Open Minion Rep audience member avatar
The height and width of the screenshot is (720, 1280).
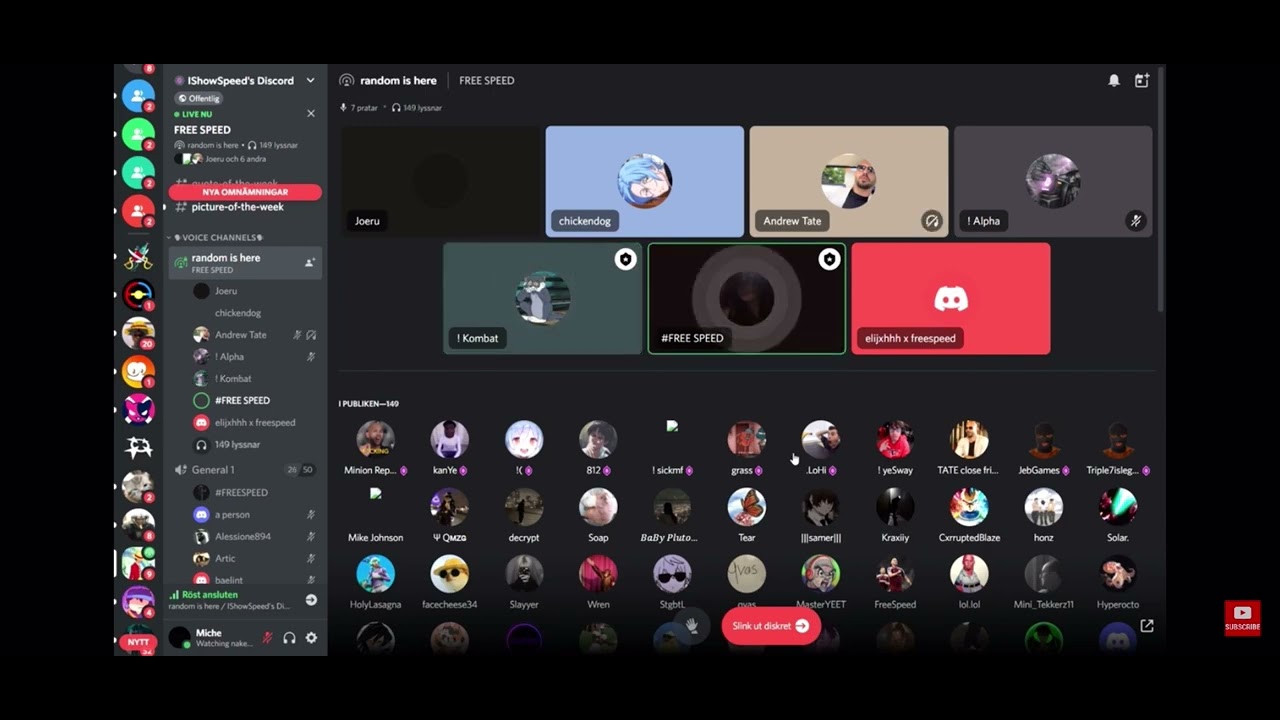pos(375,439)
